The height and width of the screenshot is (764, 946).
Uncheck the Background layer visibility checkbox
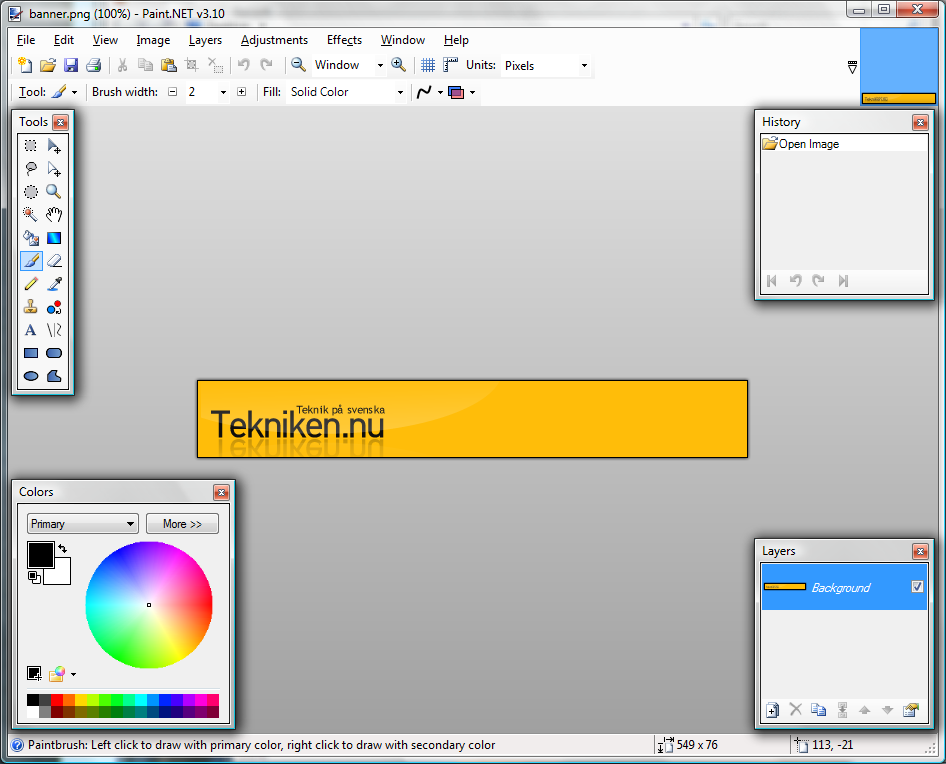tap(917, 587)
